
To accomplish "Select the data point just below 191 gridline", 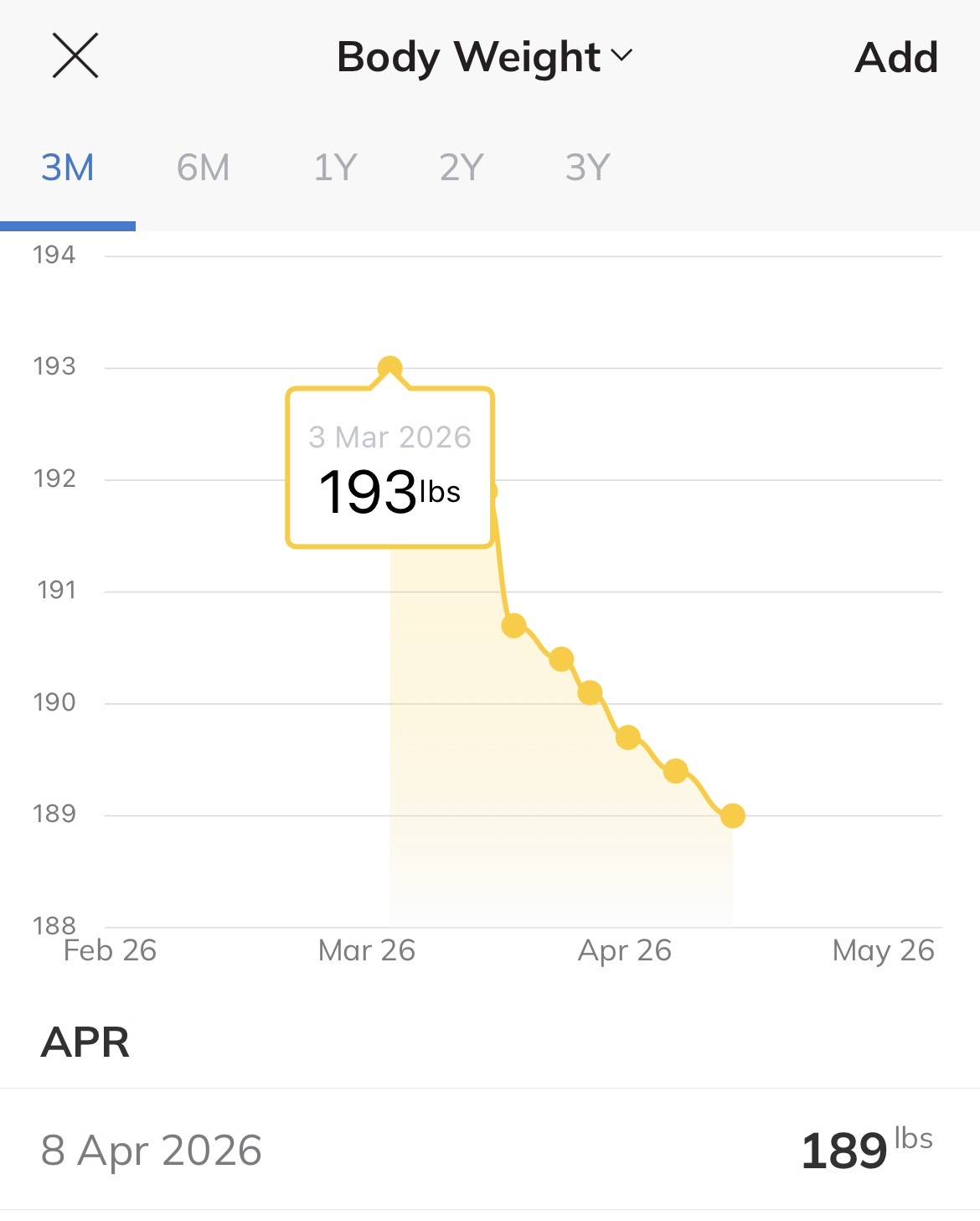I will point(513,625).
